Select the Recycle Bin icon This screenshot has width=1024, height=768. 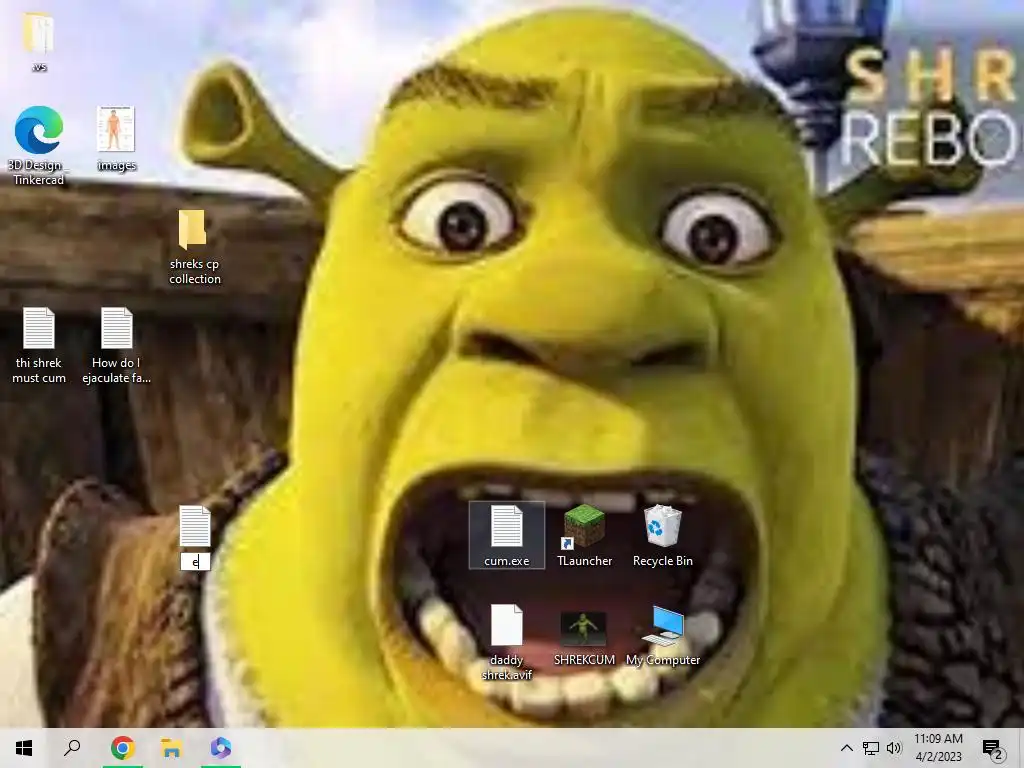[x=662, y=536]
